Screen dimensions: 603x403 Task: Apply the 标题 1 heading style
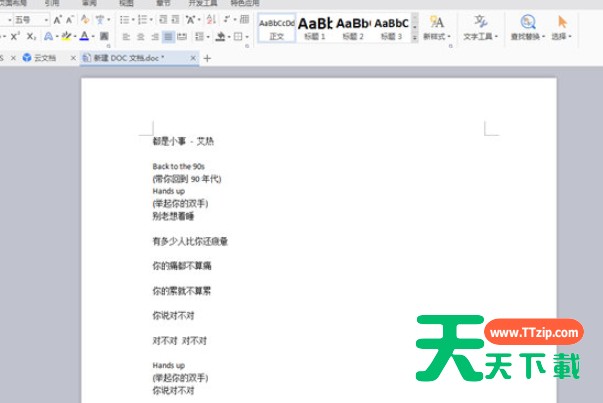(315, 26)
